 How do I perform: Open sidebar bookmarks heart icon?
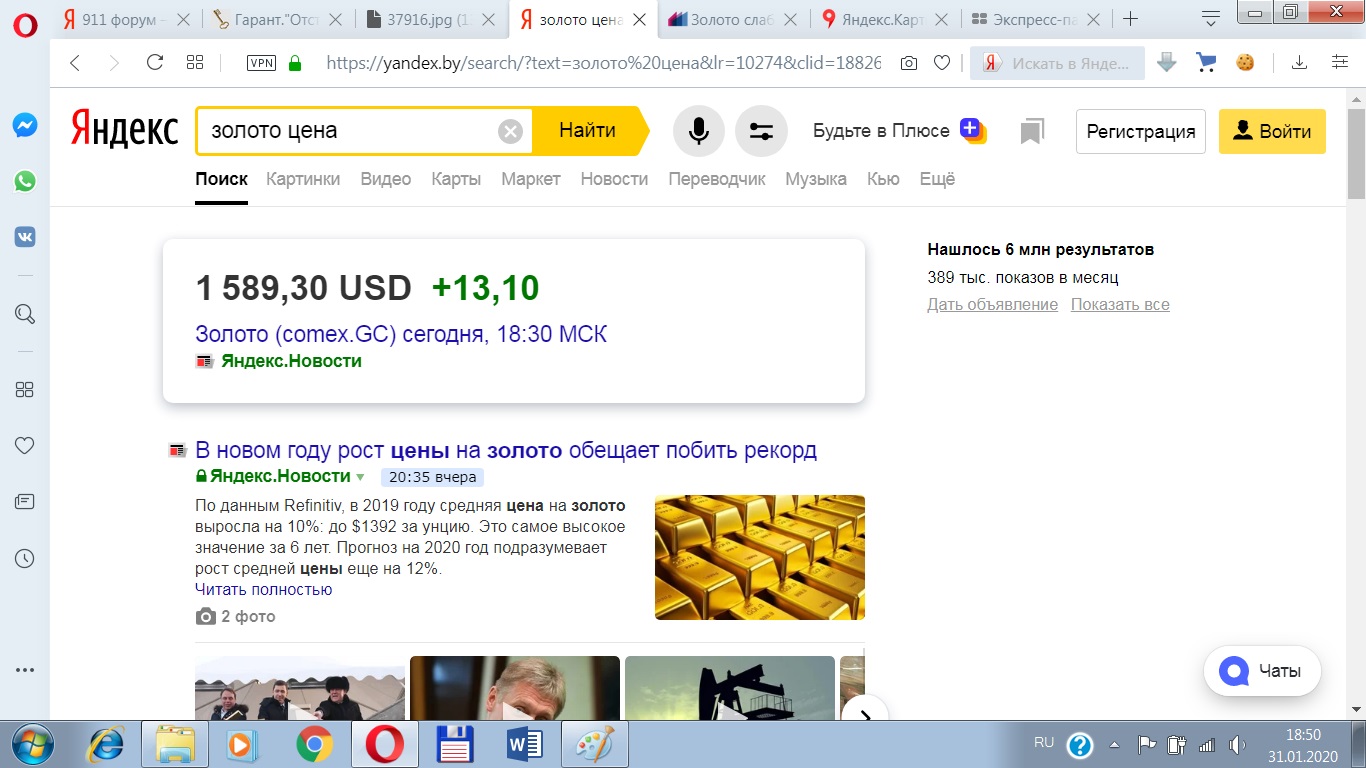tap(25, 446)
